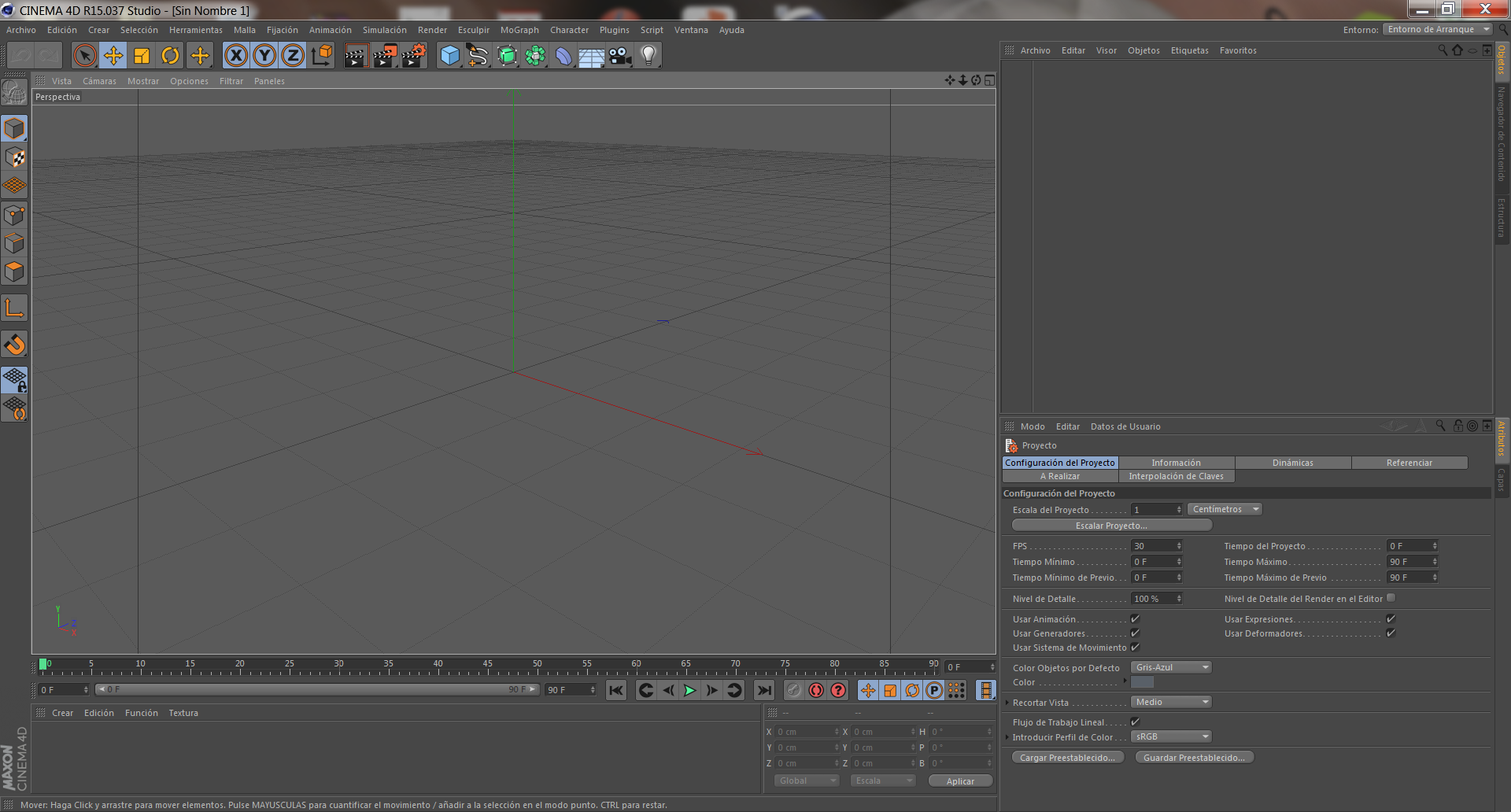The width and height of the screenshot is (1511, 812).
Task: Toggle the Z axis lock
Action: [293, 56]
